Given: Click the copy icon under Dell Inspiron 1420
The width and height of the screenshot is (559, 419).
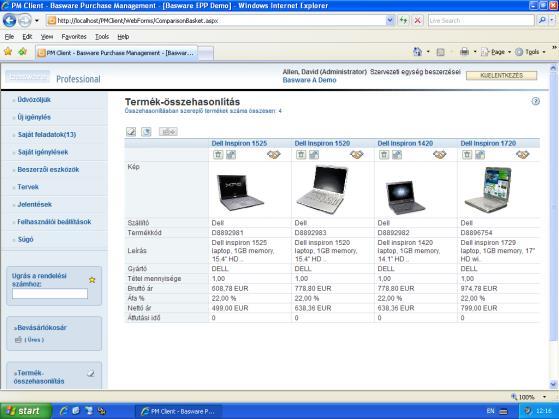Looking at the screenshot, I should coord(397,155).
